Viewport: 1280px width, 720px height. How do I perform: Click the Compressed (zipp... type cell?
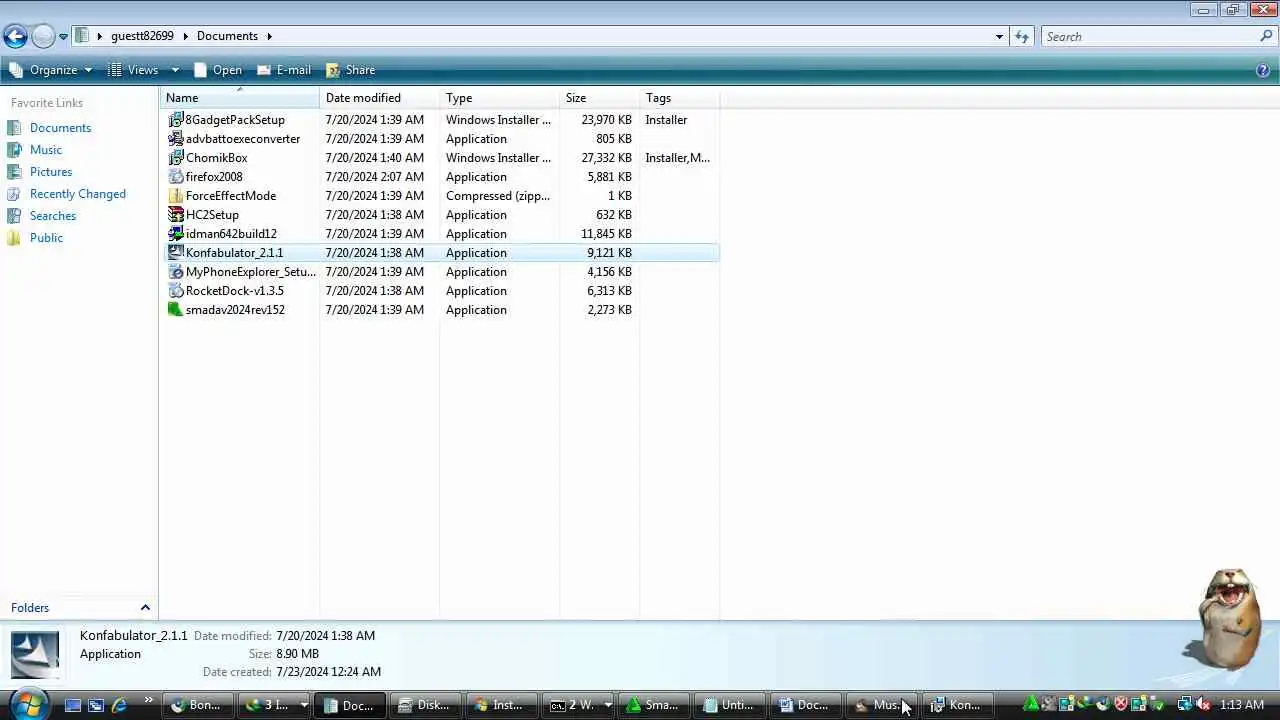[498, 196]
